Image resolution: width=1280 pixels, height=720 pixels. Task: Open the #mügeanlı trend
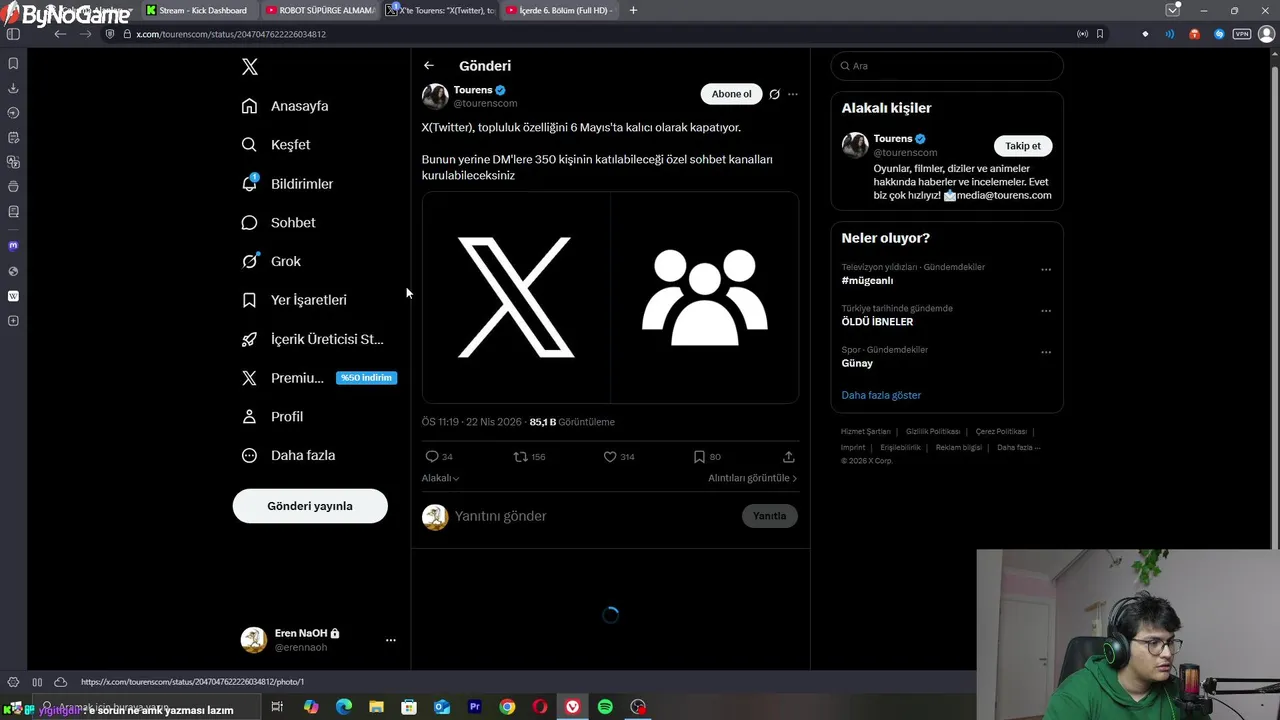click(x=868, y=281)
